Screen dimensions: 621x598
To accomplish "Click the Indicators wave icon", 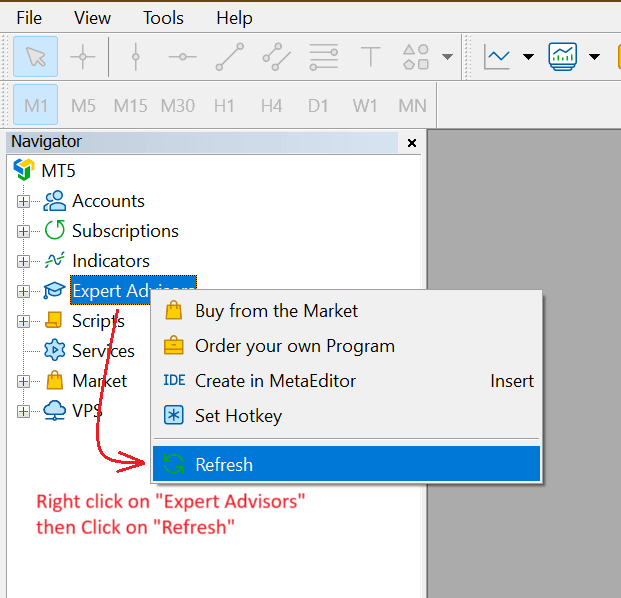I will (54, 260).
